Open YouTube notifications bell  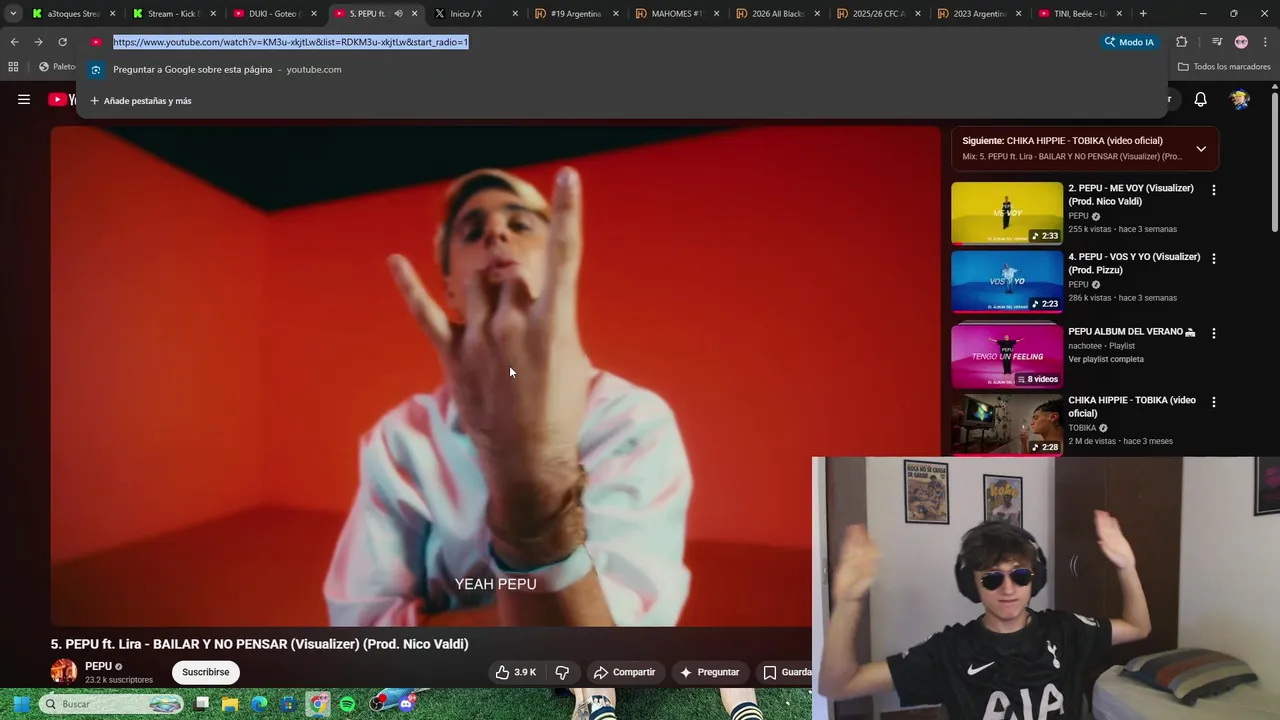1200,99
